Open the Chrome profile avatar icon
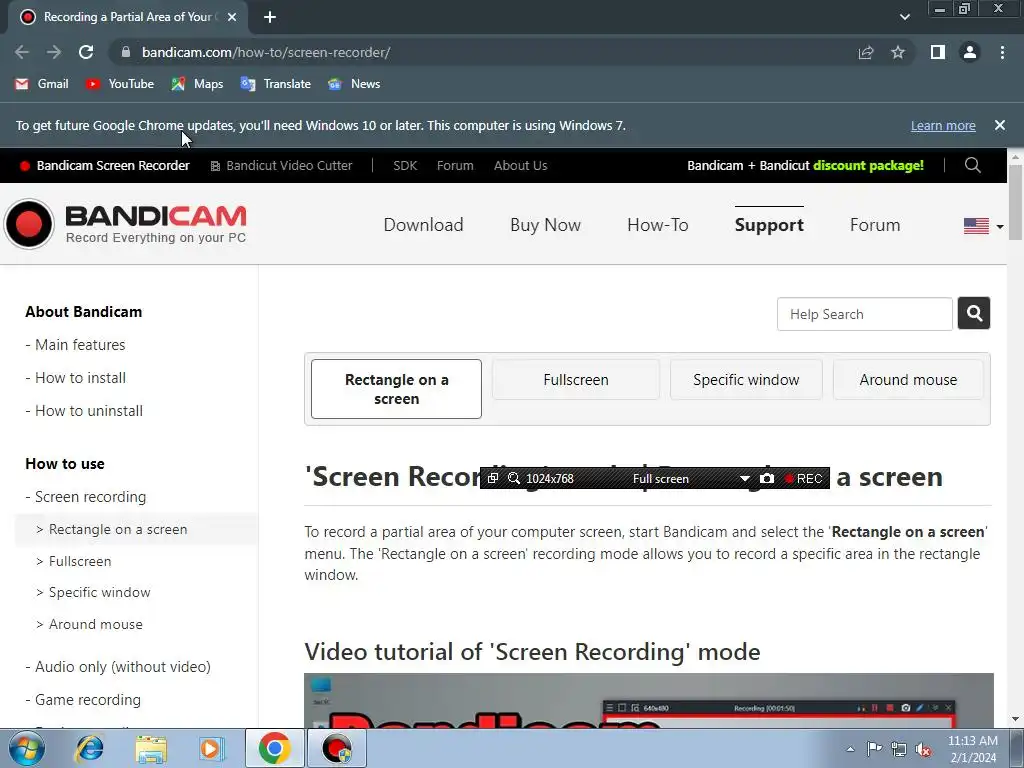 coord(970,52)
